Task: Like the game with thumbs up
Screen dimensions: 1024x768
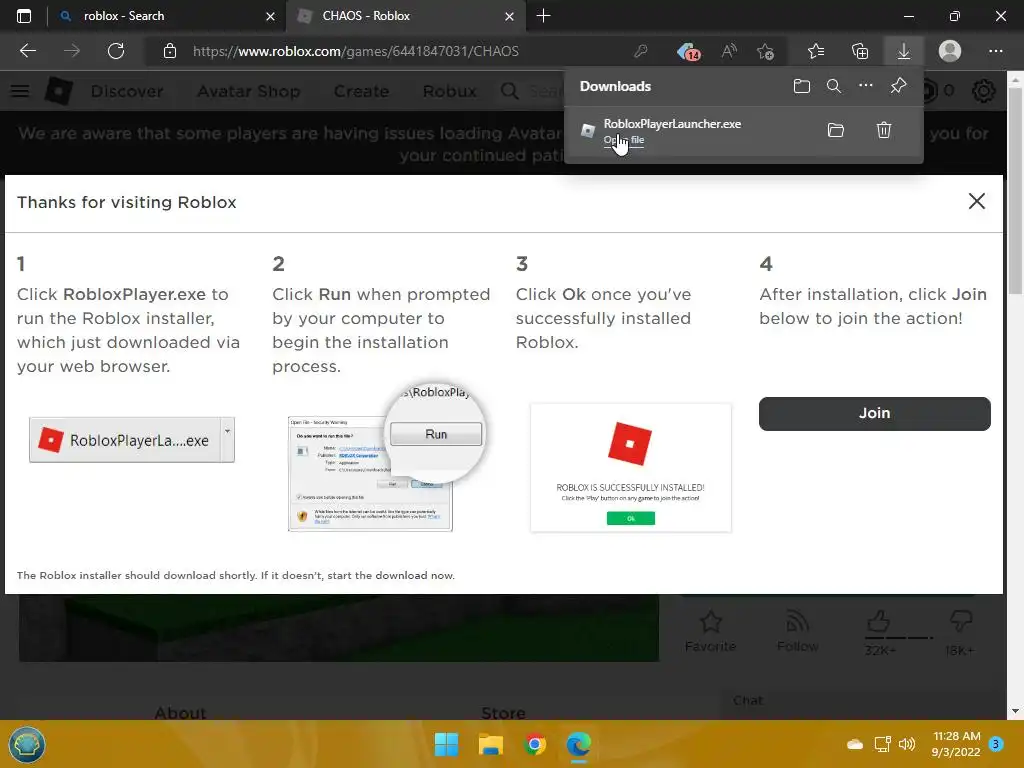Action: tap(879, 621)
